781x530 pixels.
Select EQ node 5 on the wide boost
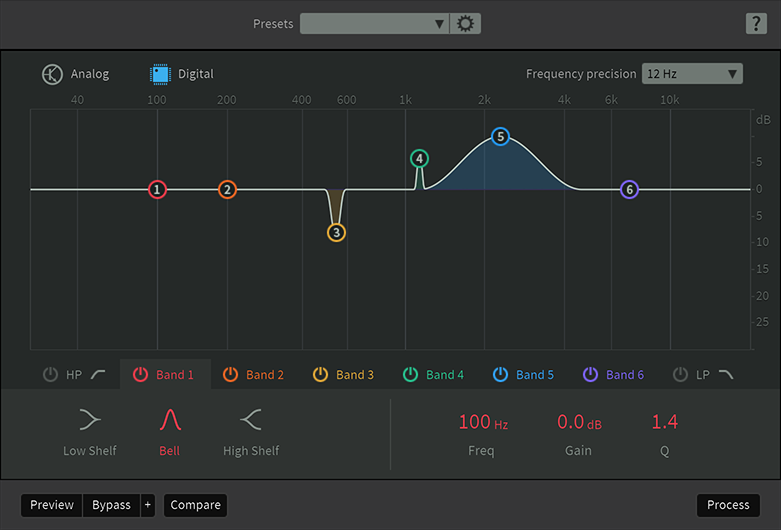[500, 136]
